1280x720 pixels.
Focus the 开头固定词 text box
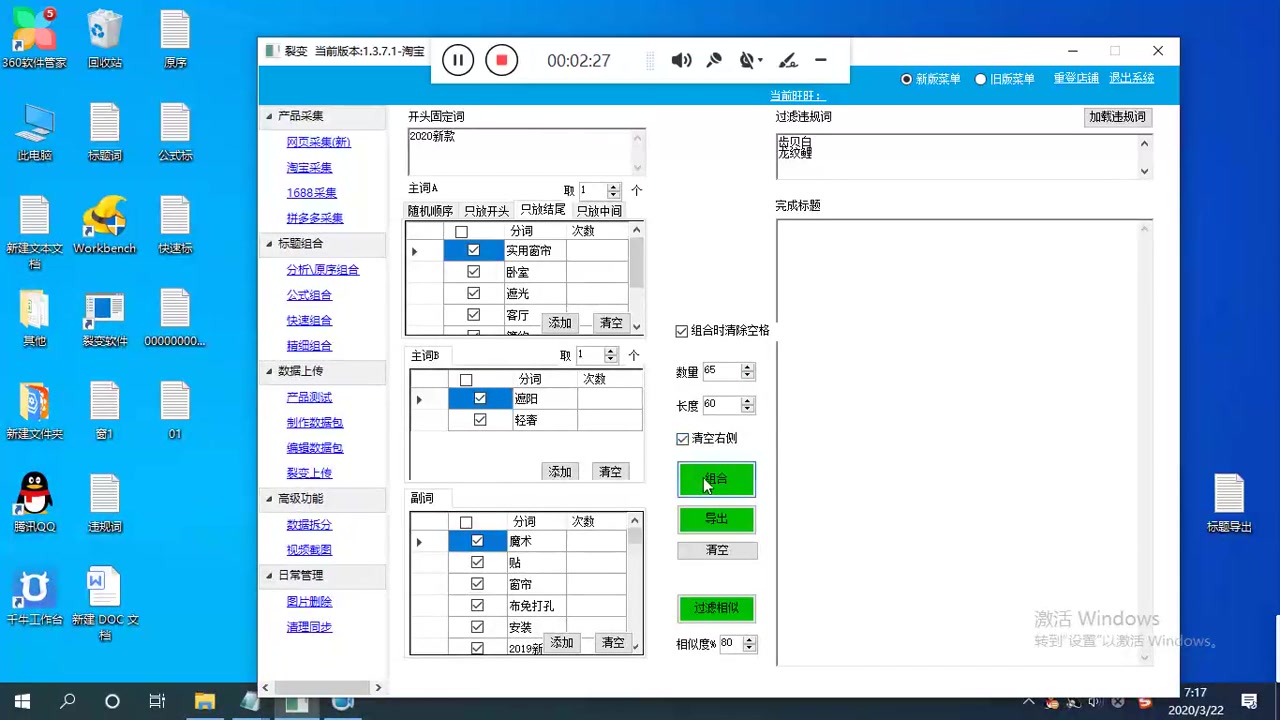(526, 151)
